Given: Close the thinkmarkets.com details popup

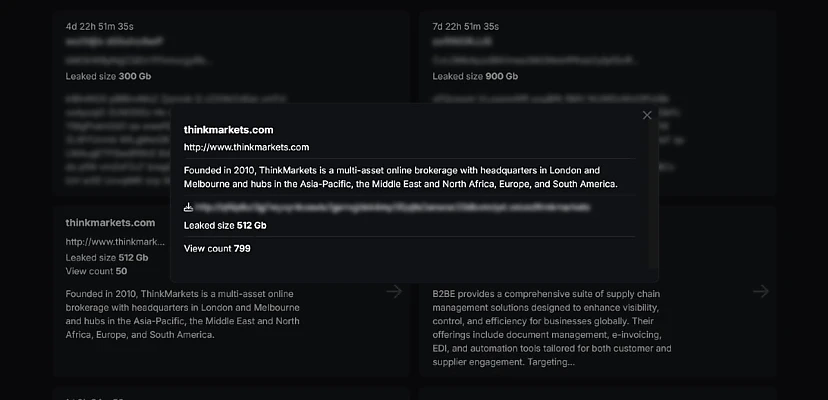Looking at the screenshot, I should click(x=647, y=115).
